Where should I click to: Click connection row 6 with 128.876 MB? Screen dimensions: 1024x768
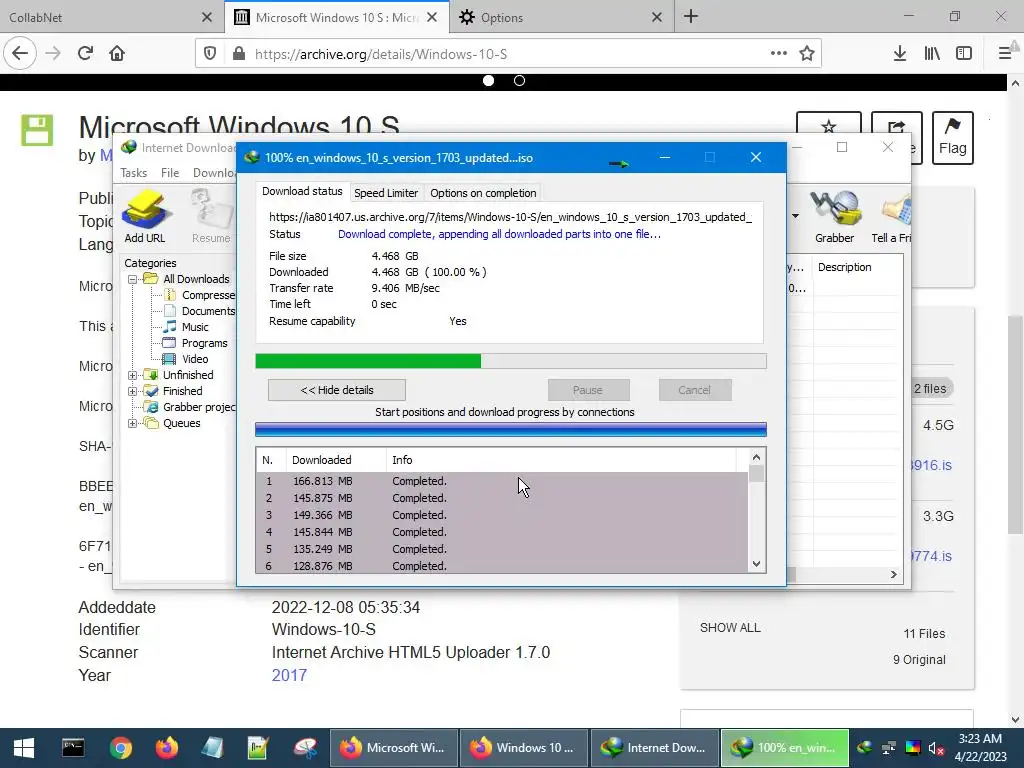click(x=502, y=566)
